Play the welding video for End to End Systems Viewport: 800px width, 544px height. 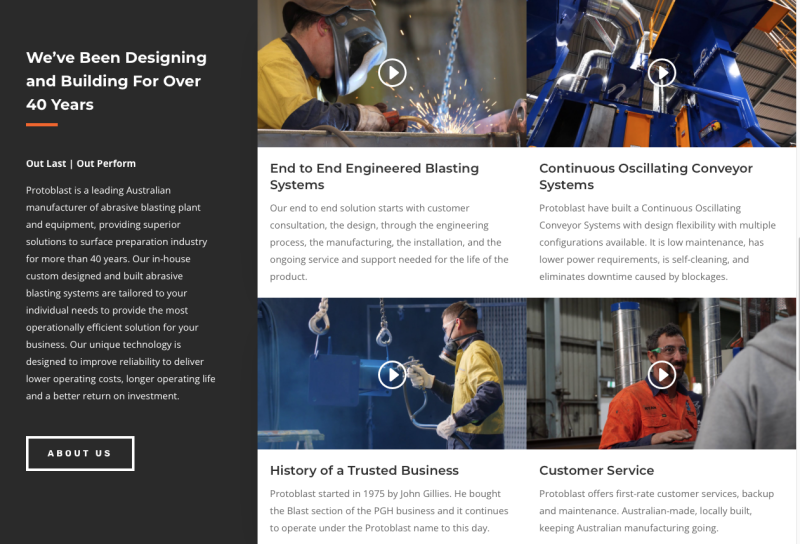[x=392, y=72]
